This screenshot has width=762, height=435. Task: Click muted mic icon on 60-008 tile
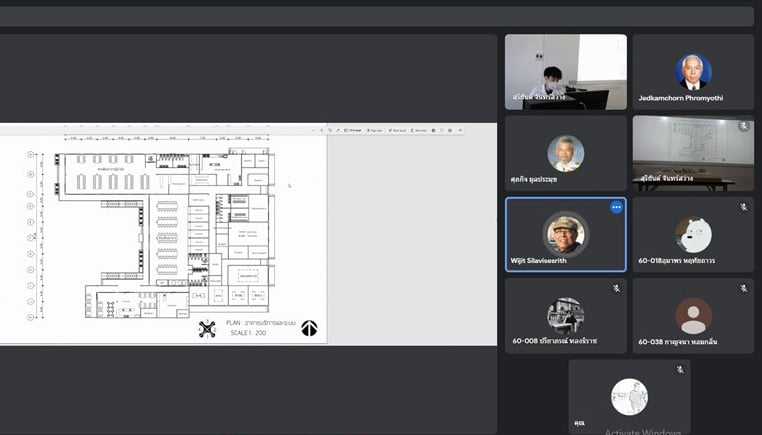pyautogui.click(x=616, y=288)
